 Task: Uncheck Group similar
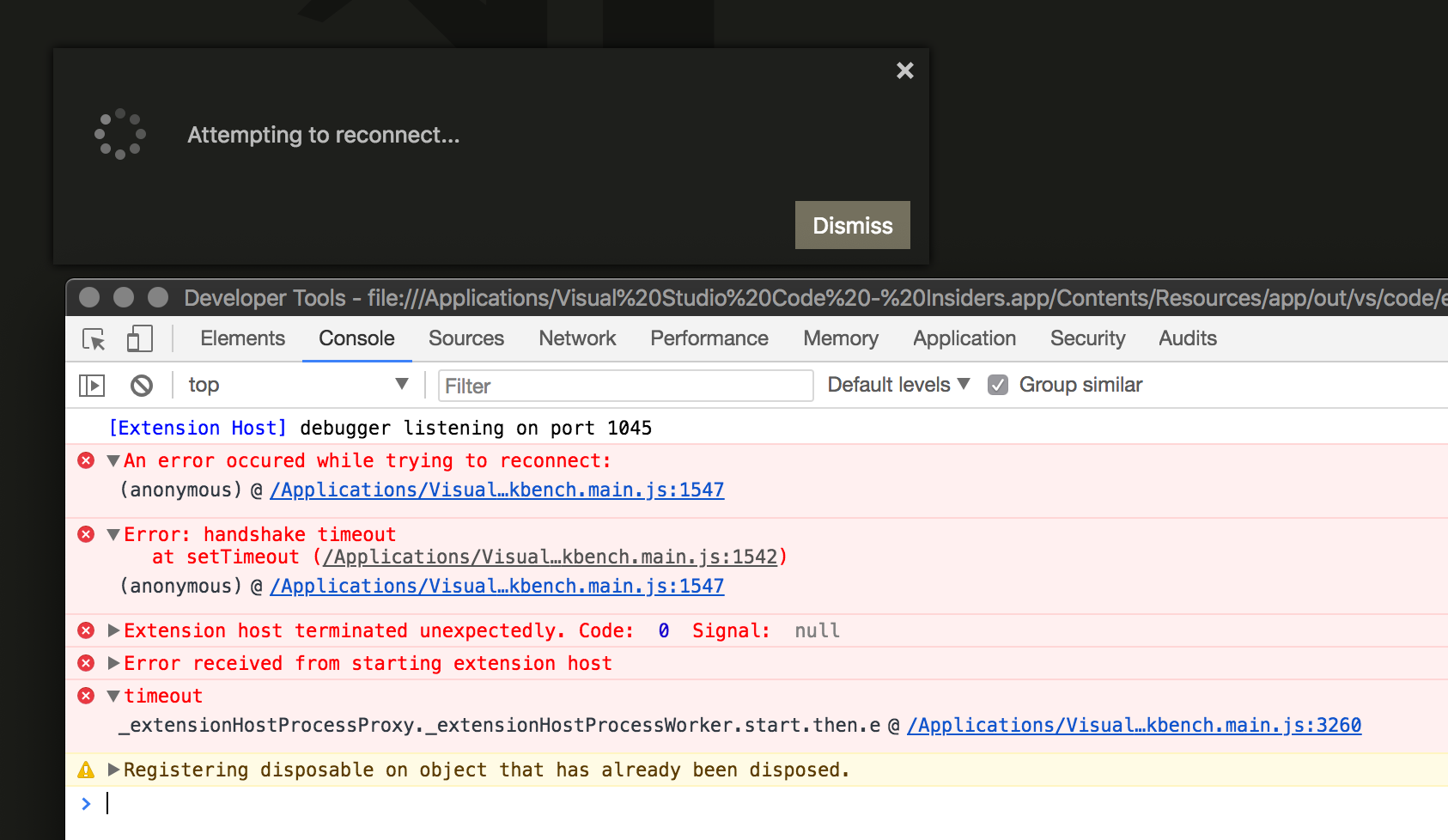997,385
